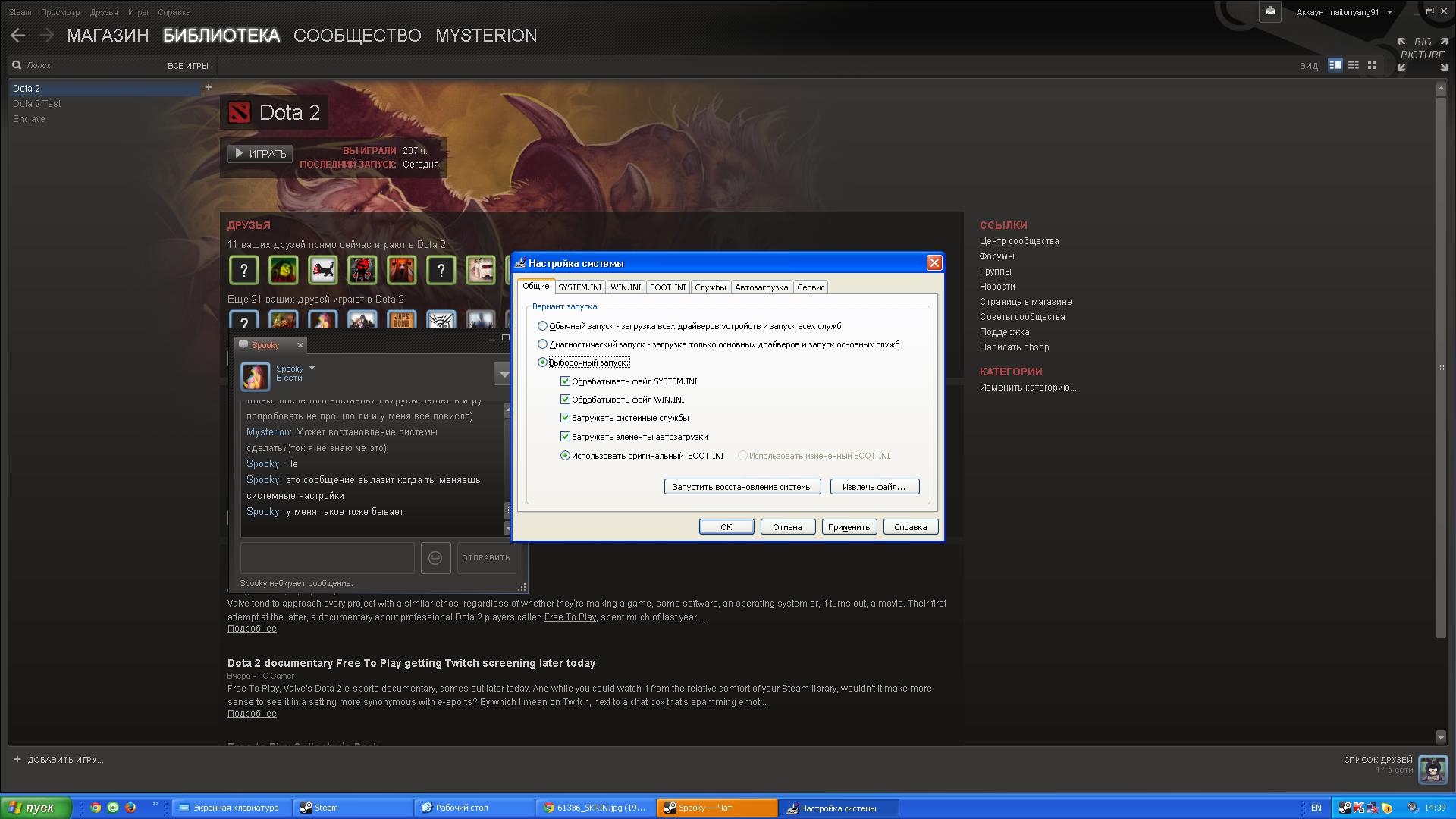1456x819 pixels.
Task: Click the Kaspersky tray icon
Action: click(x=1359, y=808)
